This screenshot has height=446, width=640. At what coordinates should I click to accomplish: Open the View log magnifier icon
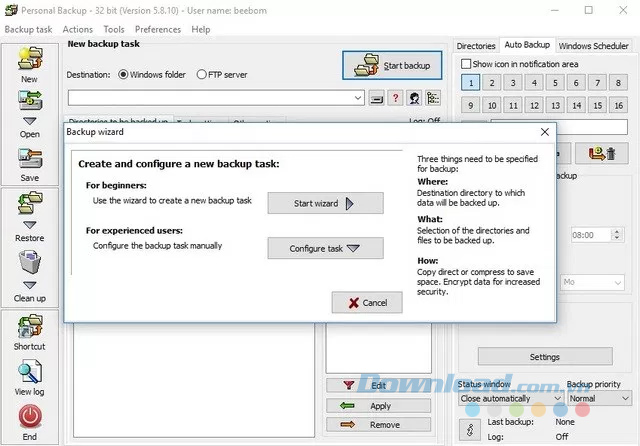tap(30, 371)
